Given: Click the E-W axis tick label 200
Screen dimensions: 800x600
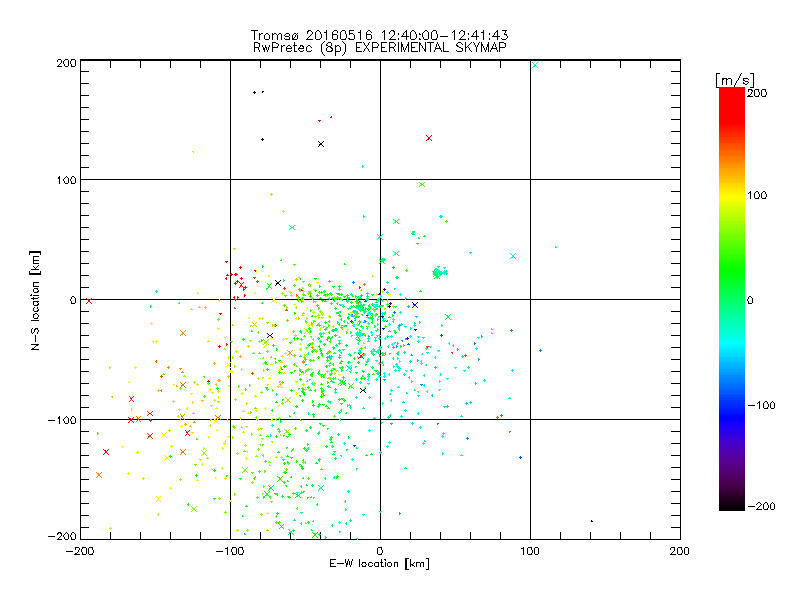Looking at the screenshot, I should tap(680, 551).
